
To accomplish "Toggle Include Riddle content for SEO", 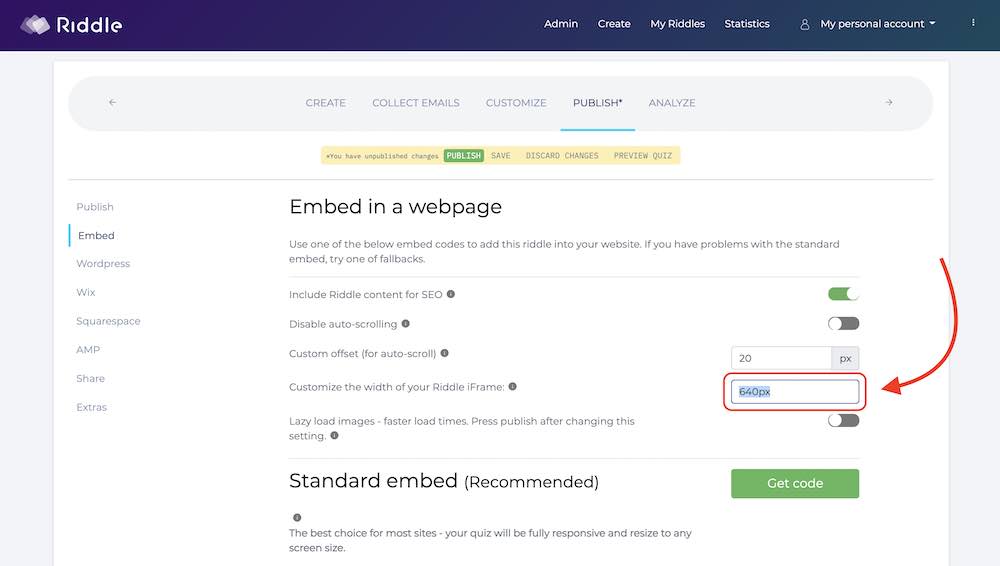I will point(843,294).
